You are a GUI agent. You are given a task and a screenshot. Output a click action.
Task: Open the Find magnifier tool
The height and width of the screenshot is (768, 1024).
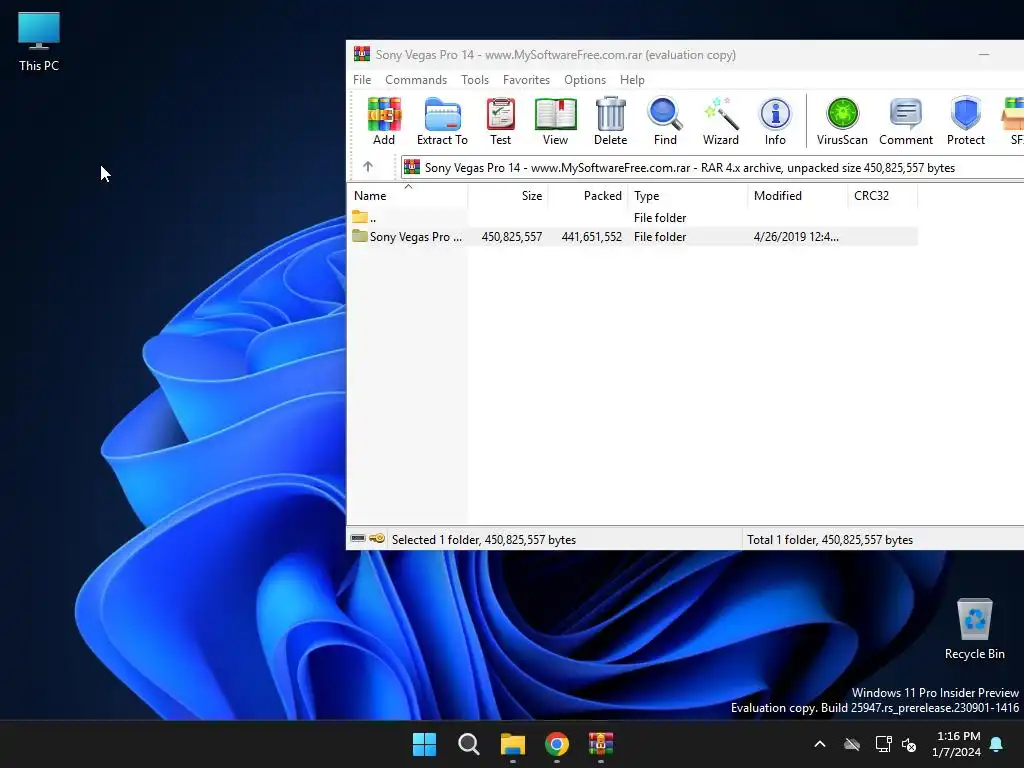665,121
